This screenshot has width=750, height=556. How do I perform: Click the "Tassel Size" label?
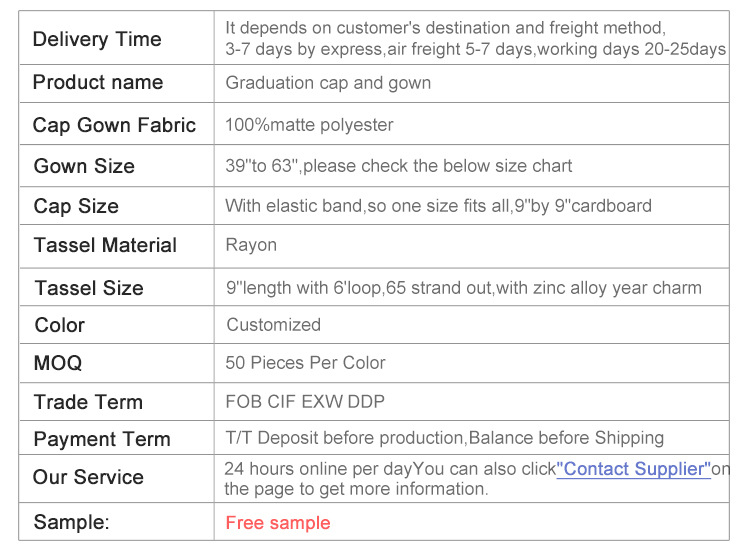click(x=89, y=288)
